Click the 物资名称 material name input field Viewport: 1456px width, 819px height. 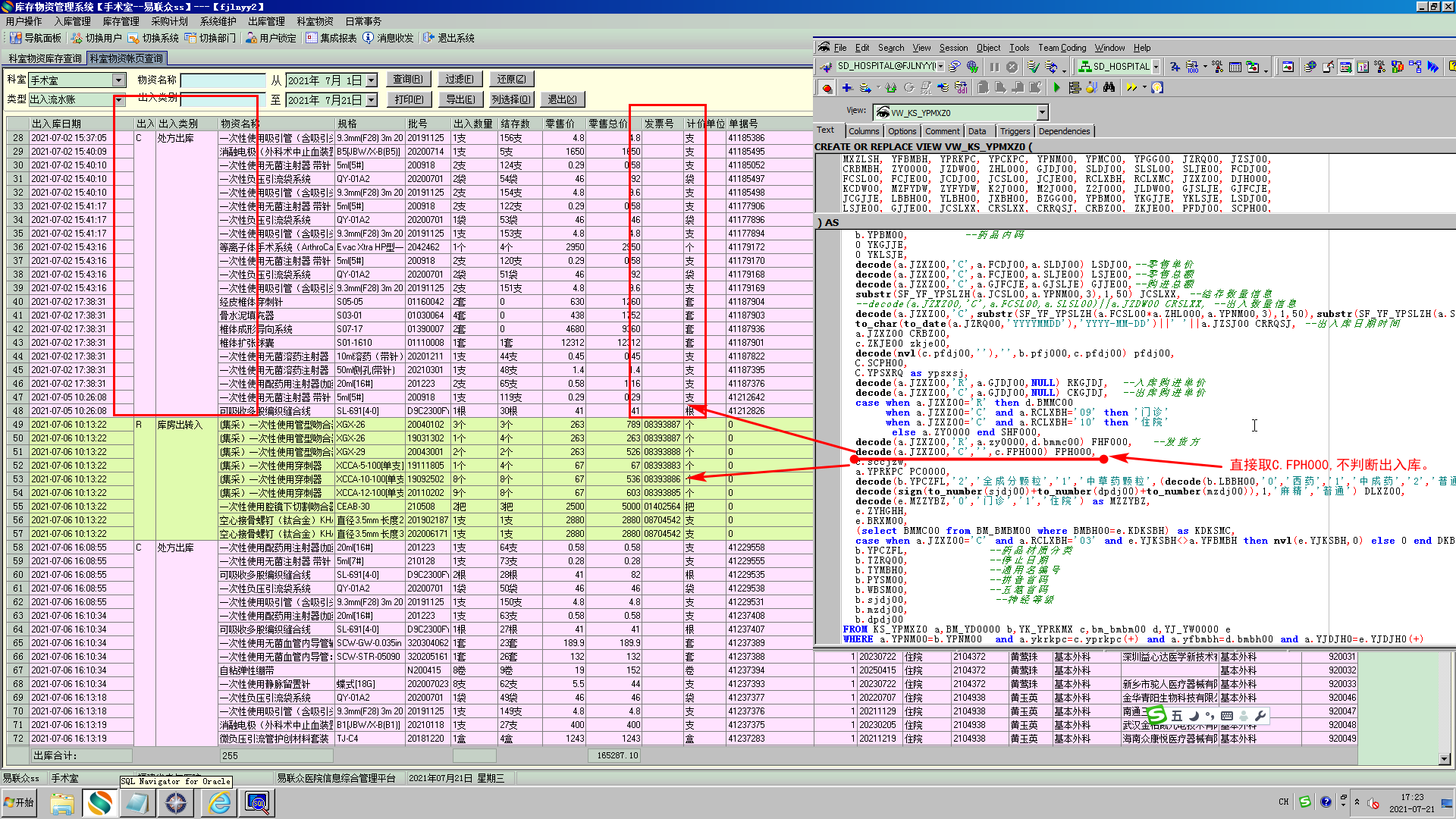(222, 80)
